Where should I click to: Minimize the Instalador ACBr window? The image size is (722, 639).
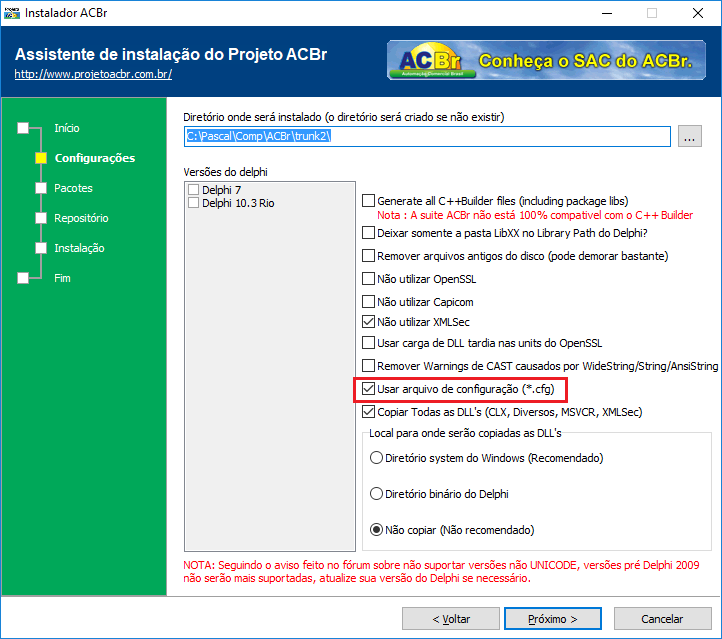(607, 13)
